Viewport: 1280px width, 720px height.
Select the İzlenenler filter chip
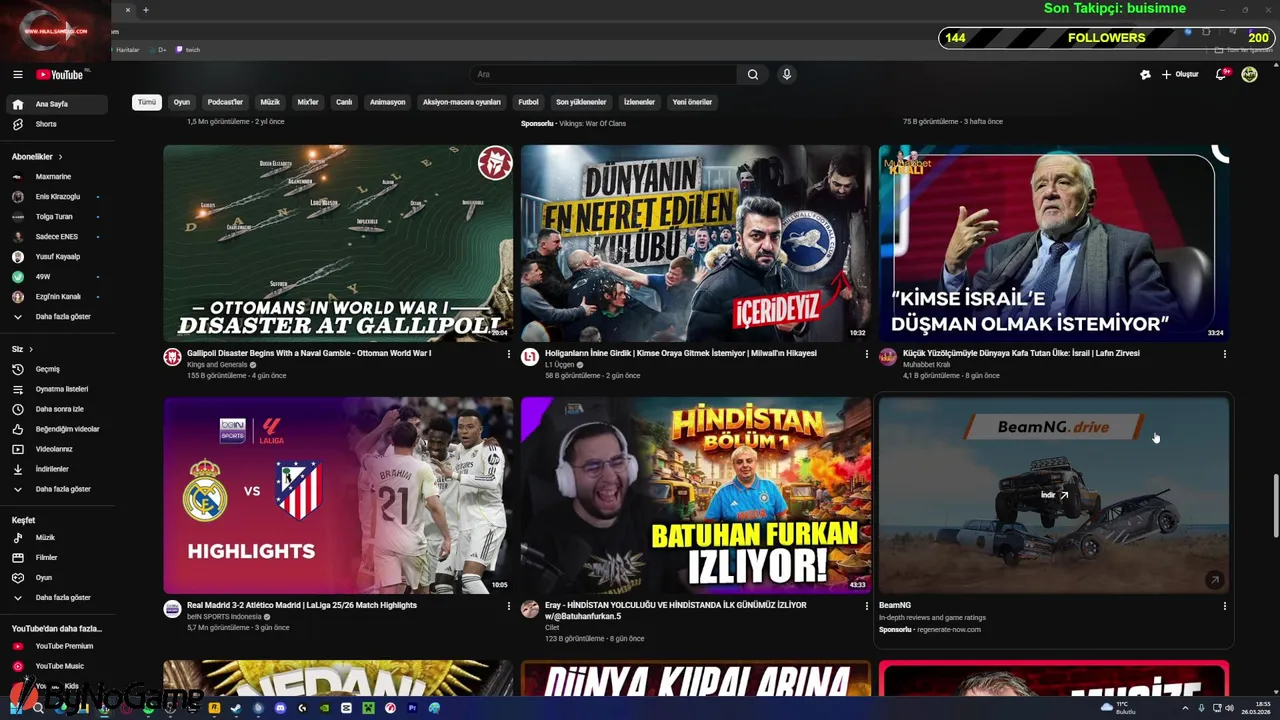[639, 102]
